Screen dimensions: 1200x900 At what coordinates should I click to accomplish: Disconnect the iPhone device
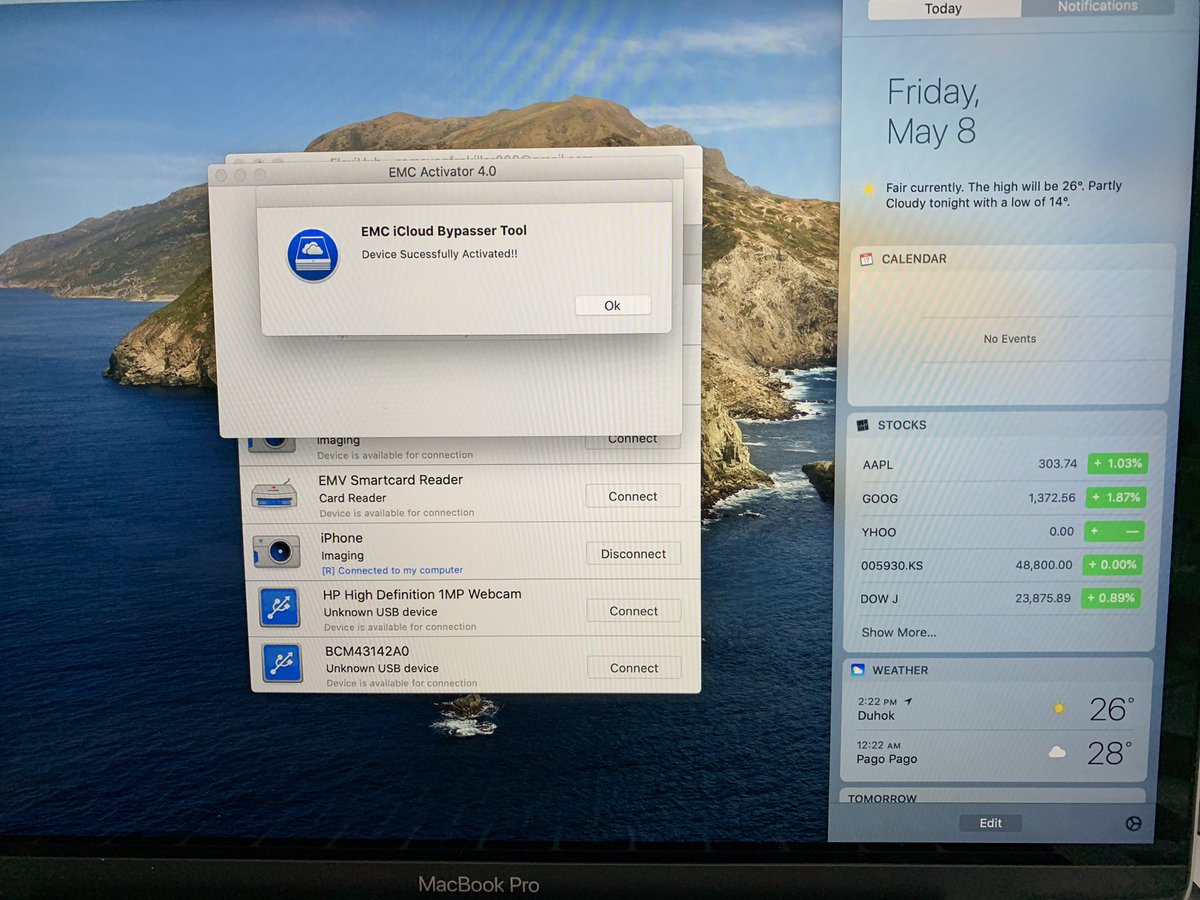pyautogui.click(x=633, y=554)
